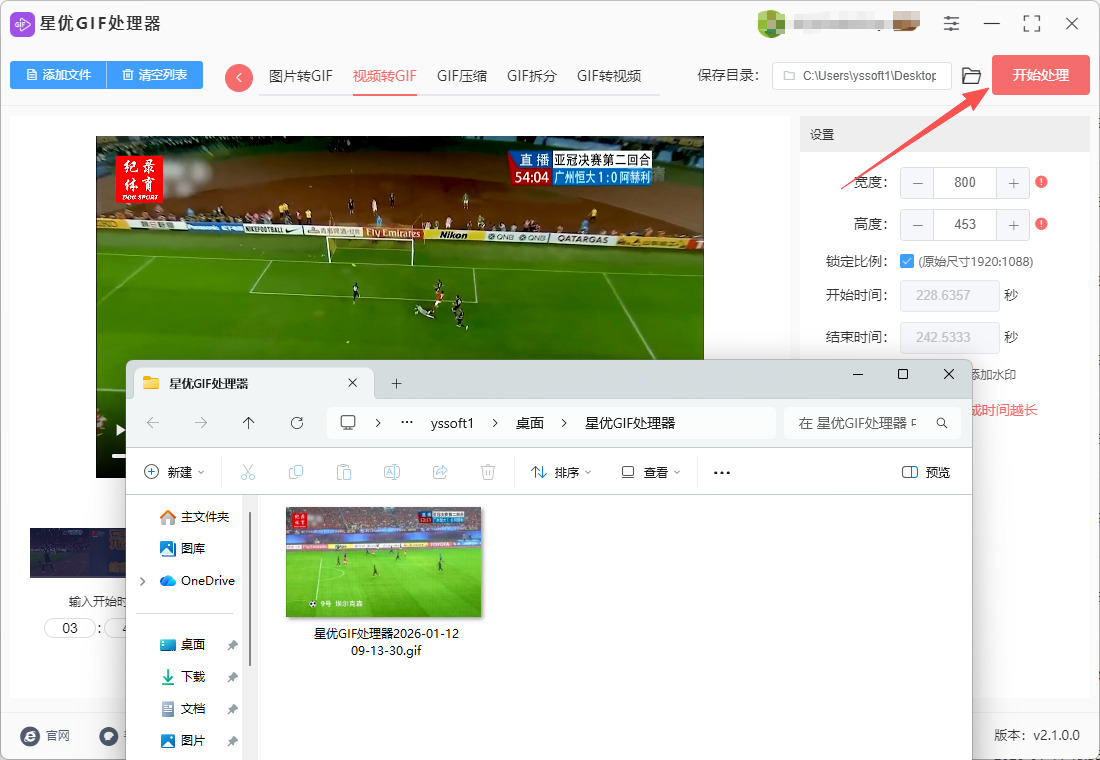
Task: Click the 开始处理 button
Action: 1040,75
